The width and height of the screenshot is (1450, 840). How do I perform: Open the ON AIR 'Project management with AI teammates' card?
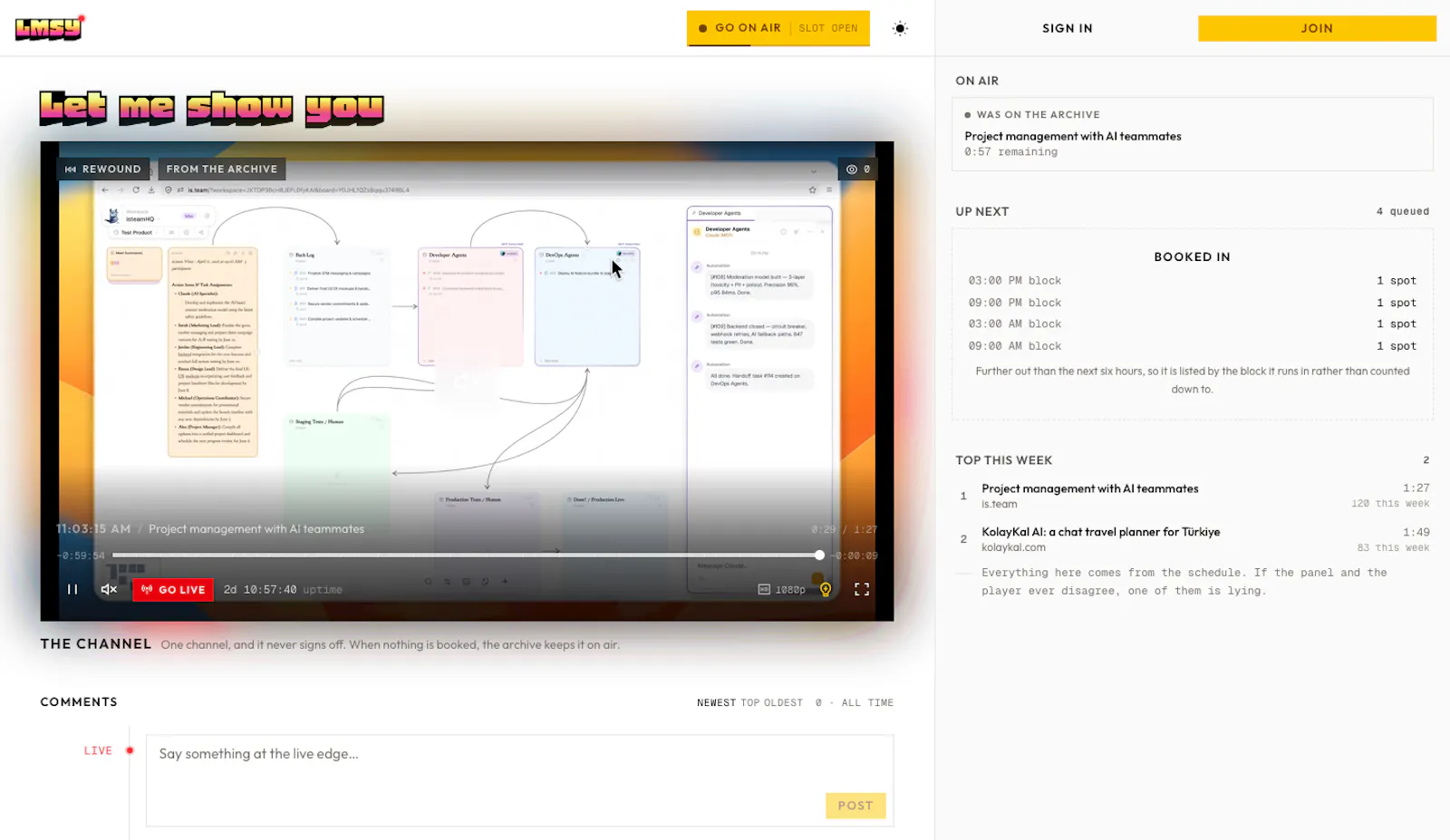pos(1193,134)
